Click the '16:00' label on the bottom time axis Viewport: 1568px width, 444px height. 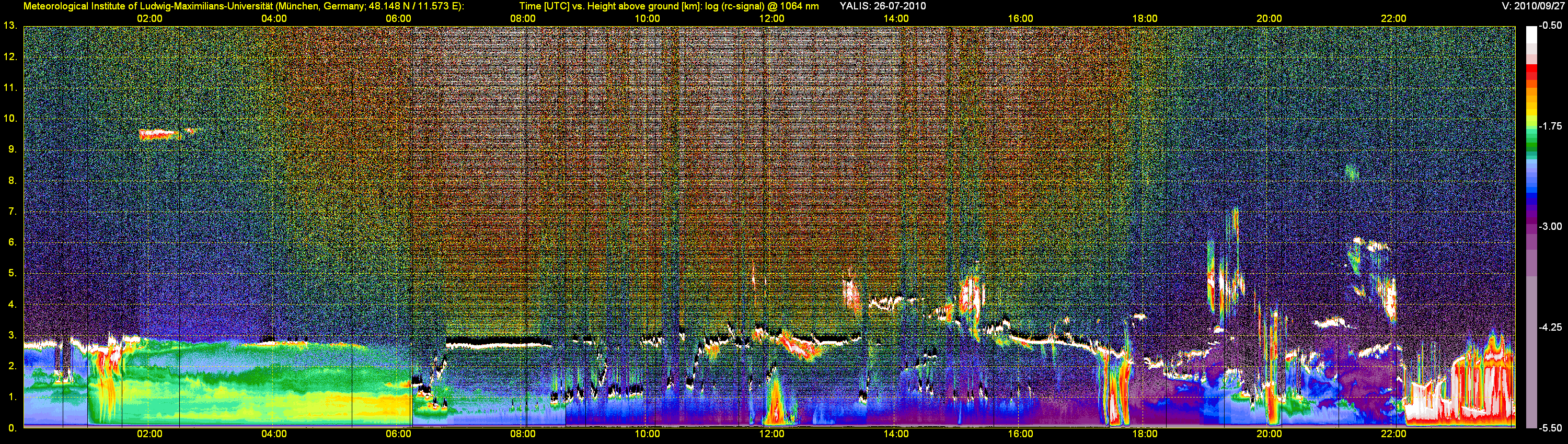[1020, 434]
